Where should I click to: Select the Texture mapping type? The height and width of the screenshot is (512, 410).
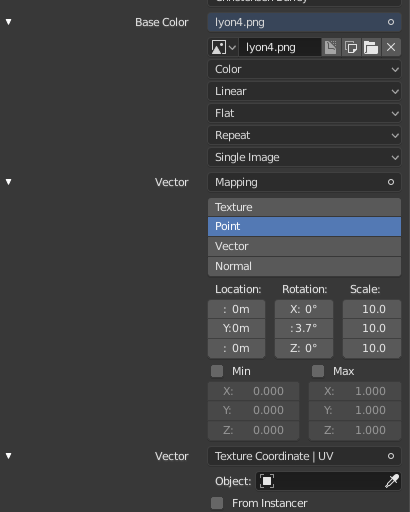tap(304, 207)
